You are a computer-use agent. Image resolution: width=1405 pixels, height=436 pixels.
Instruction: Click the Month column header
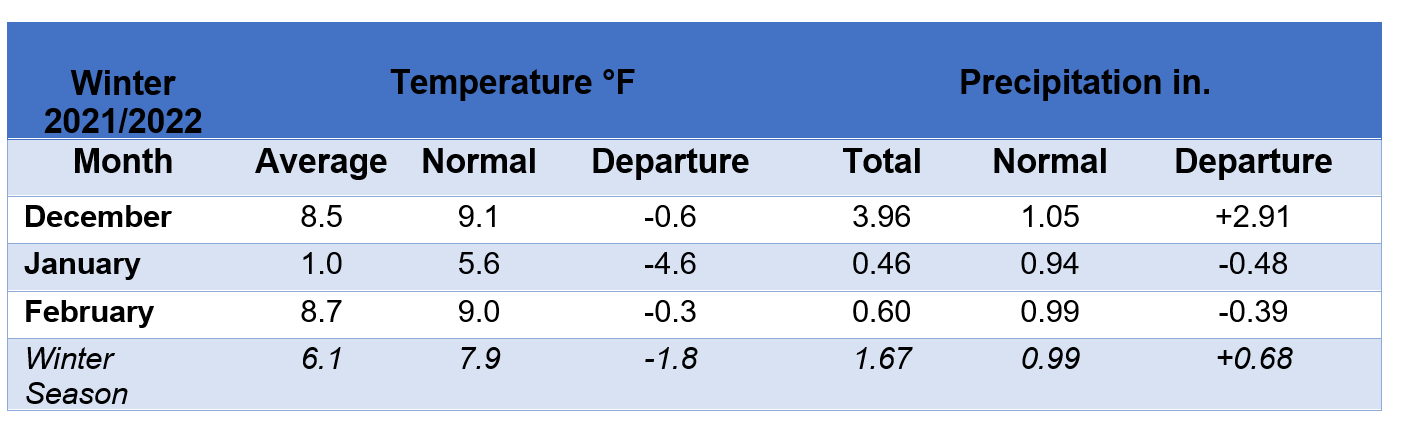point(123,162)
